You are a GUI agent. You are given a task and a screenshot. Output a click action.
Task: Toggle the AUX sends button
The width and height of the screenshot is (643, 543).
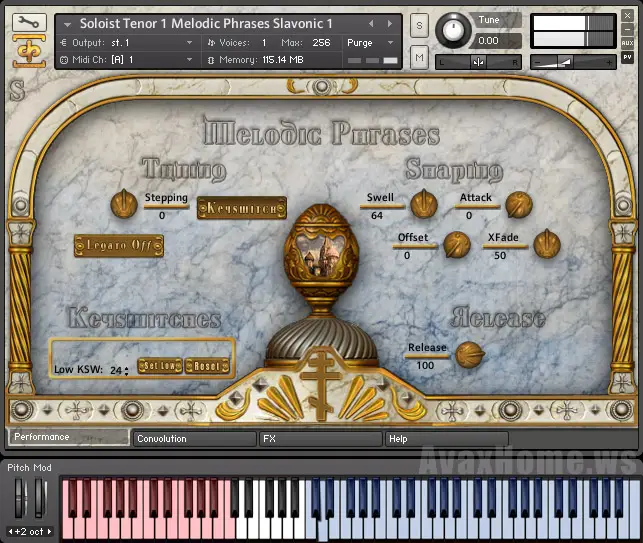click(x=627, y=43)
